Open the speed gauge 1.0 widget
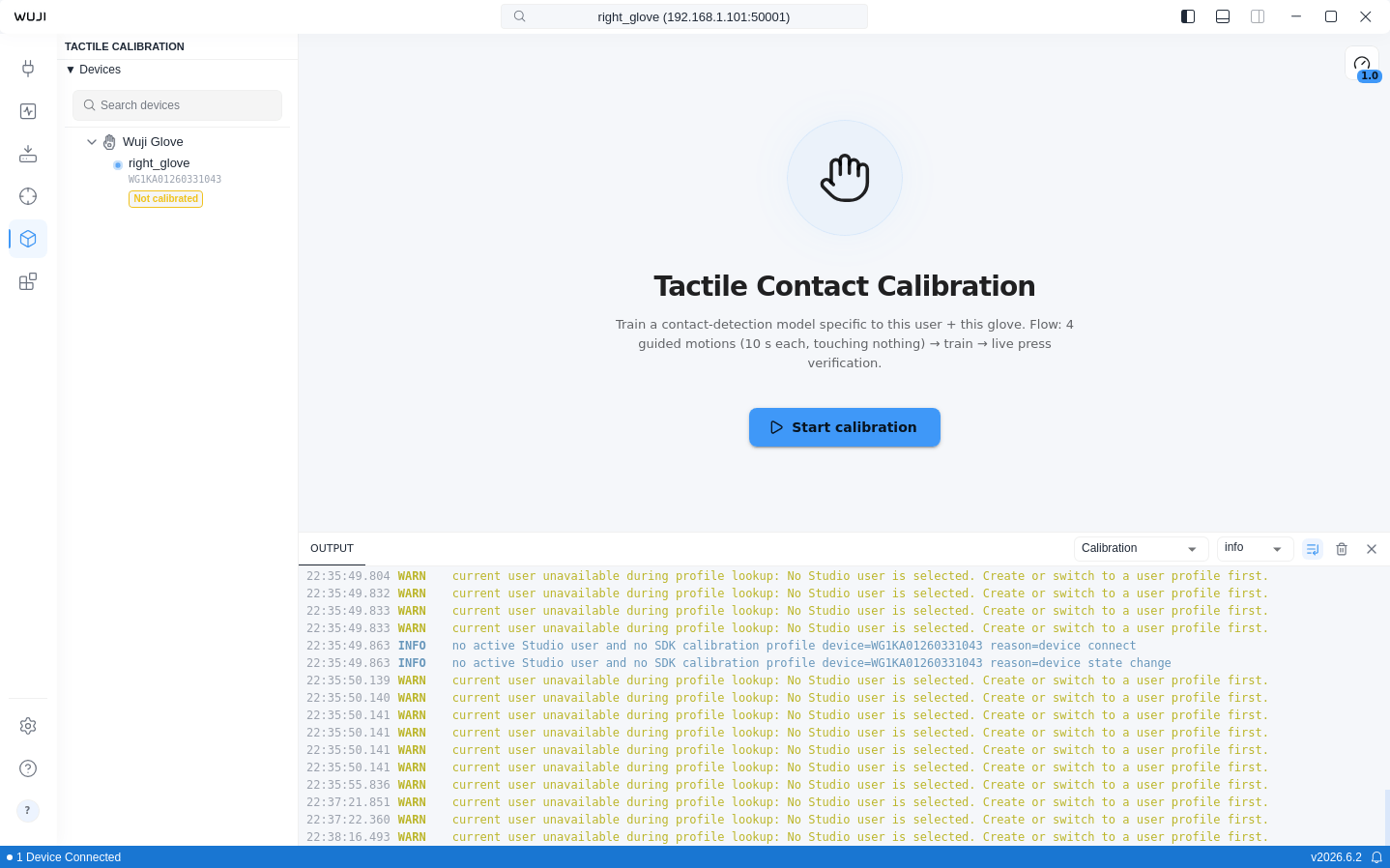This screenshot has height=868, width=1390. [1362, 65]
